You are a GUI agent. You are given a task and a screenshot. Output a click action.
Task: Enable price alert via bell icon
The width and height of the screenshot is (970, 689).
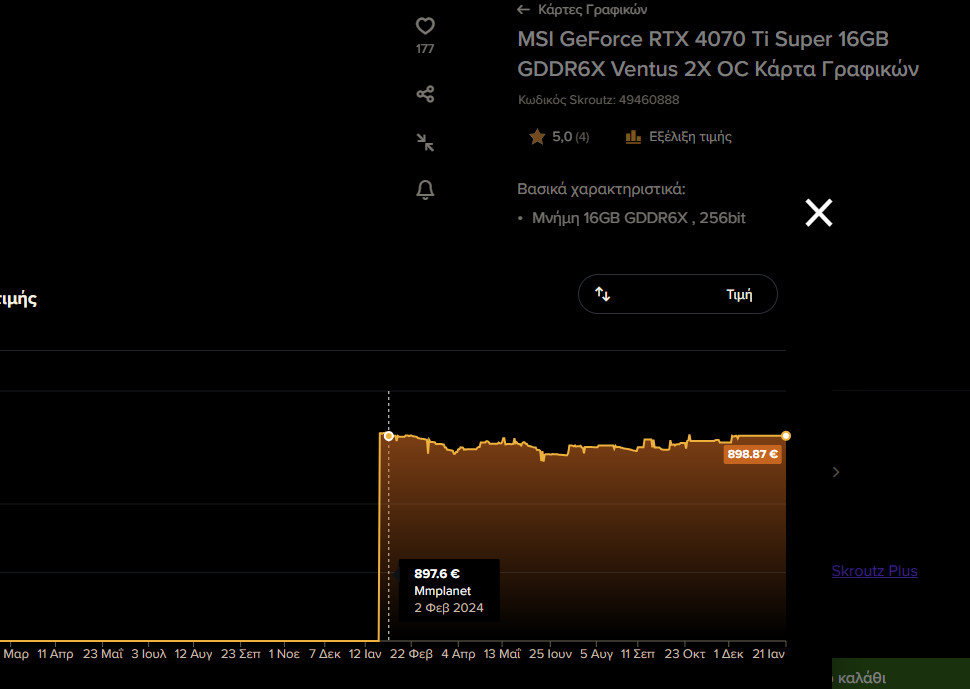tap(425, 190)
